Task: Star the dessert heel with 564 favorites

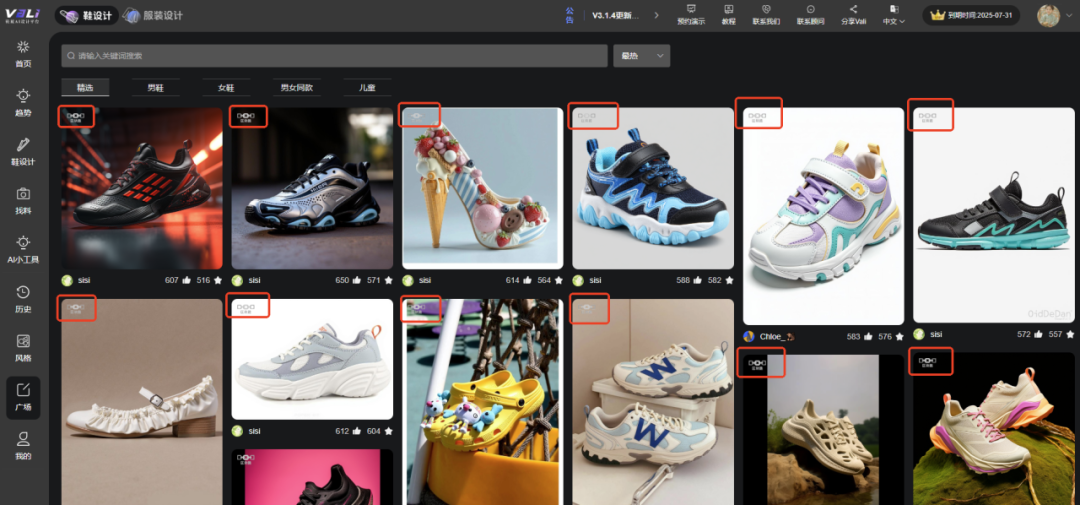Action: pyautogui.click(x=559, y=280)
